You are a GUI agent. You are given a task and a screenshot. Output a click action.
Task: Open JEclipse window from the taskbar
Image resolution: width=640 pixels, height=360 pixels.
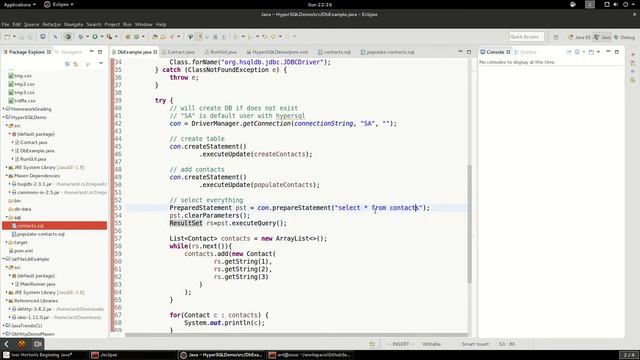tap(133, 355)
